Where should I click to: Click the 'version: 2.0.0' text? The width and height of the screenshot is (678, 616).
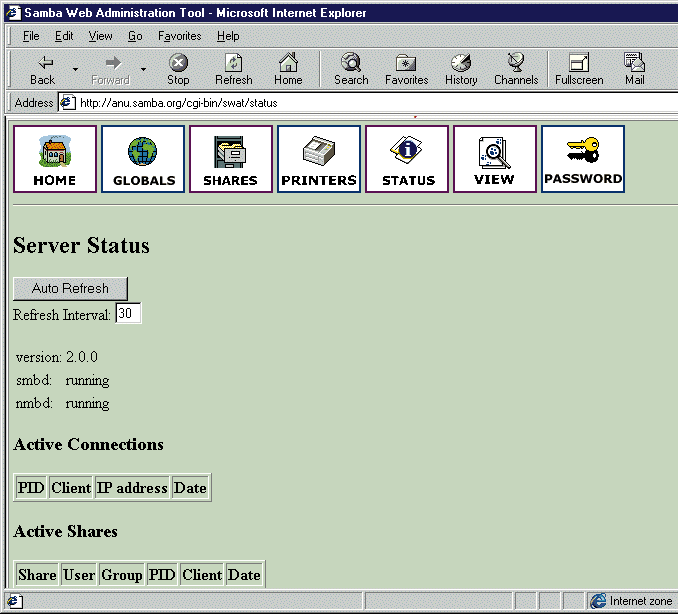pyautogui.click(x=57, y=357)
